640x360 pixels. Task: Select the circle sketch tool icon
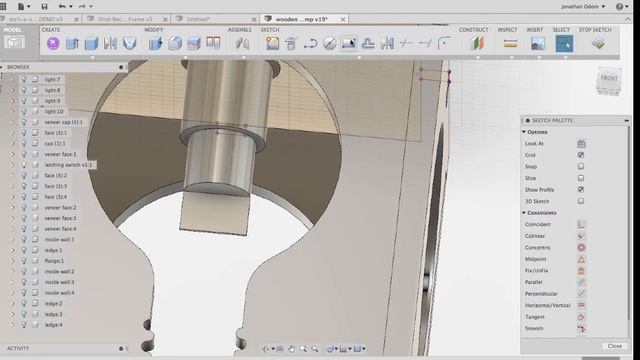coord(329,43)
